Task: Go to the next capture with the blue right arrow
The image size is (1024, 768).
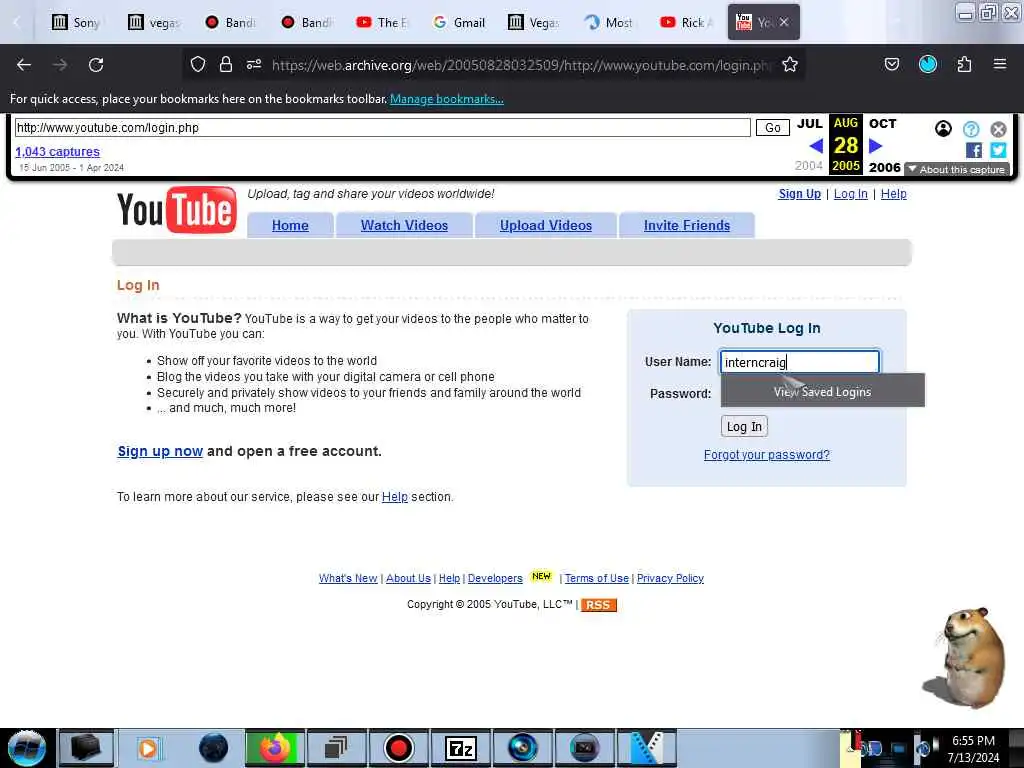Action: (x=876, y=146)
